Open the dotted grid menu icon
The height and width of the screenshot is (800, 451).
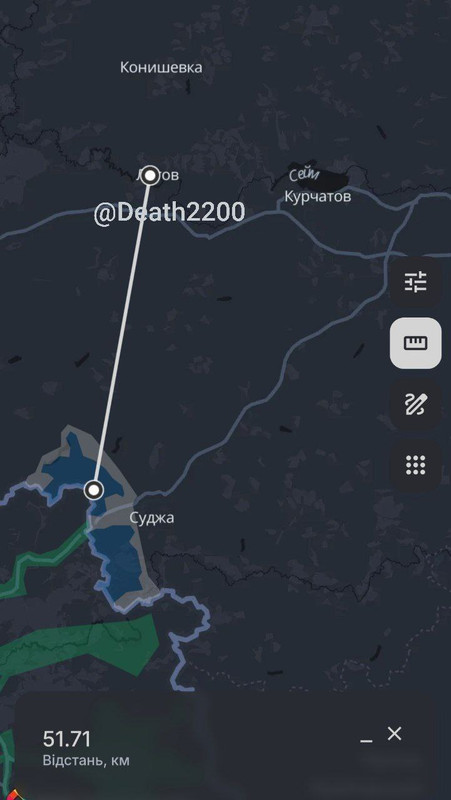coord(415,466)
